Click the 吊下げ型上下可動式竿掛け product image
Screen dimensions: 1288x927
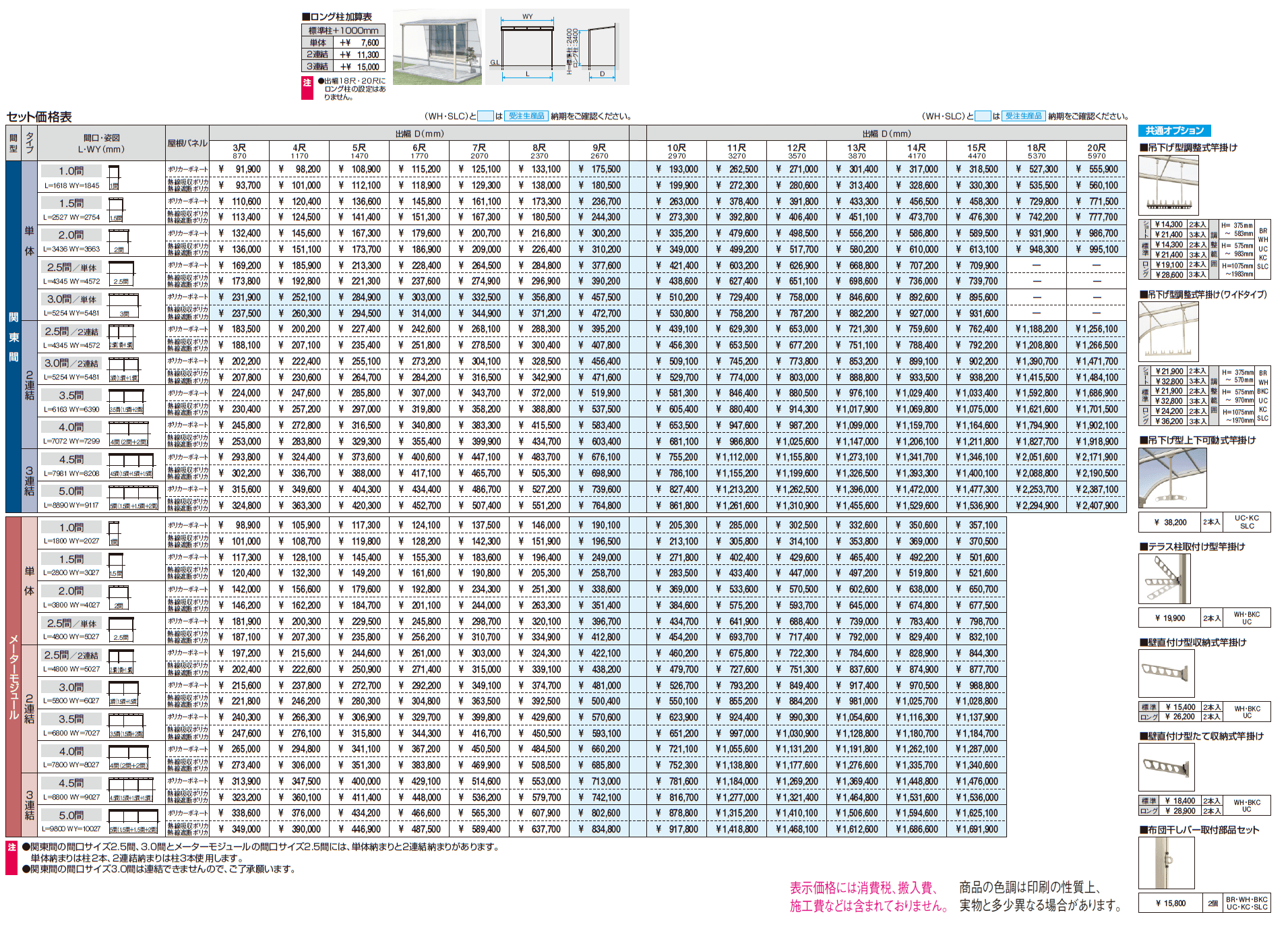pyautogui.click(x=1171, y=477)
